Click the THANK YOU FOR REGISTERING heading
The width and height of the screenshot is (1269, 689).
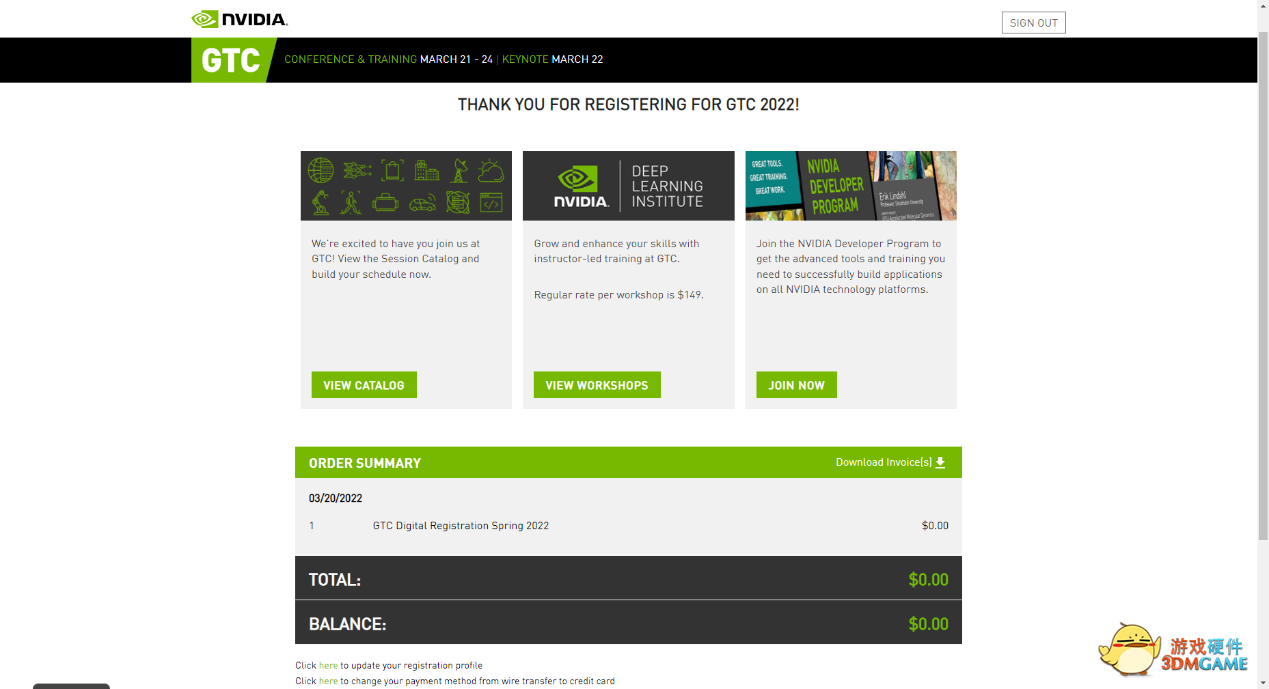pyautogui.click(x=628, y=104)
